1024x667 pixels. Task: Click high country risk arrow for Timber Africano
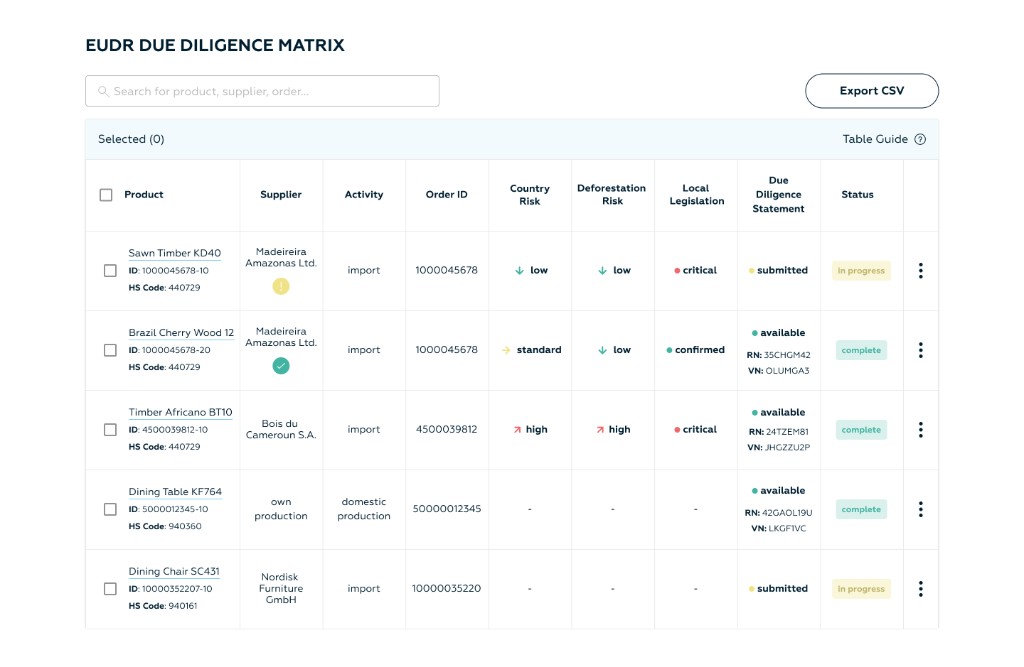517,430
